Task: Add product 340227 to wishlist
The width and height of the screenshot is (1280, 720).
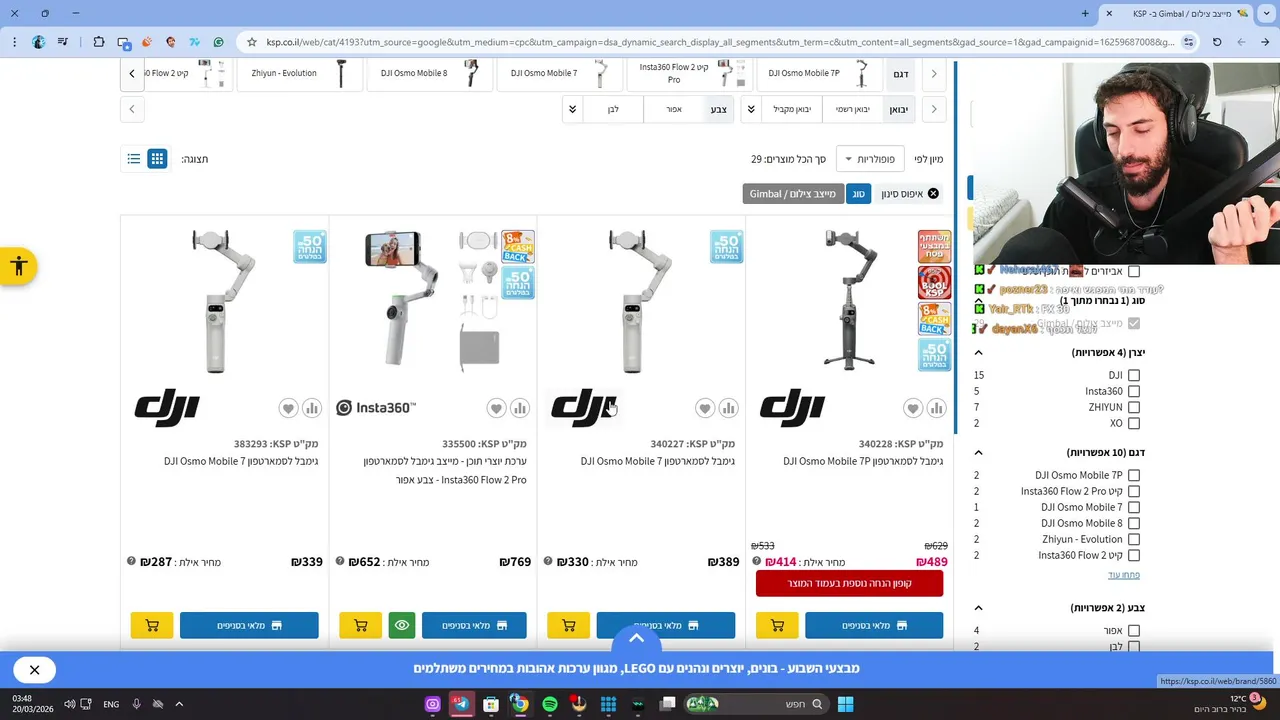Action: pyautogui.click(x=705, y=408)
